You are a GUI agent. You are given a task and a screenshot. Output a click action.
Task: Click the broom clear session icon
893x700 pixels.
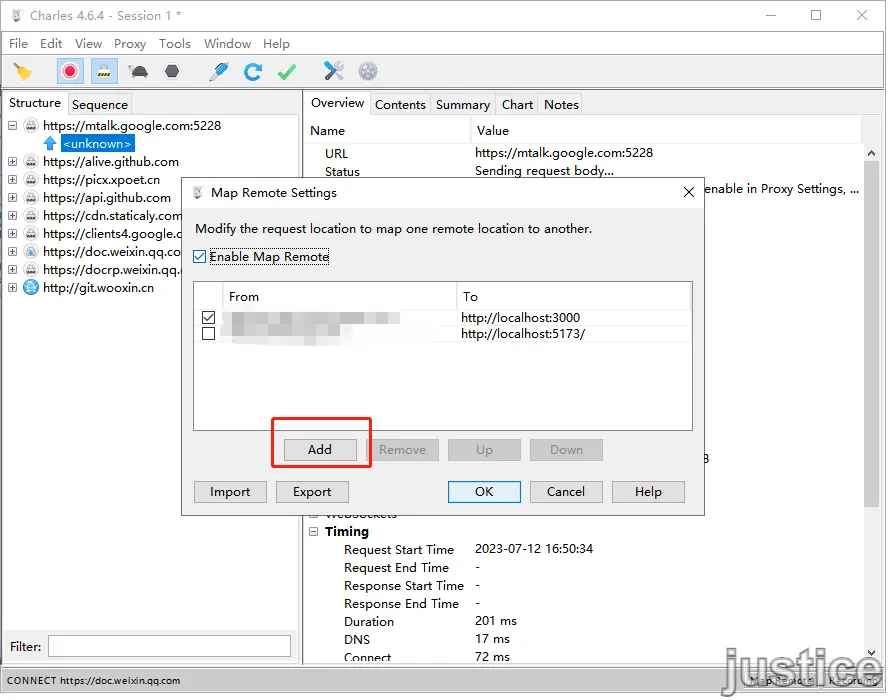point(23,72)
